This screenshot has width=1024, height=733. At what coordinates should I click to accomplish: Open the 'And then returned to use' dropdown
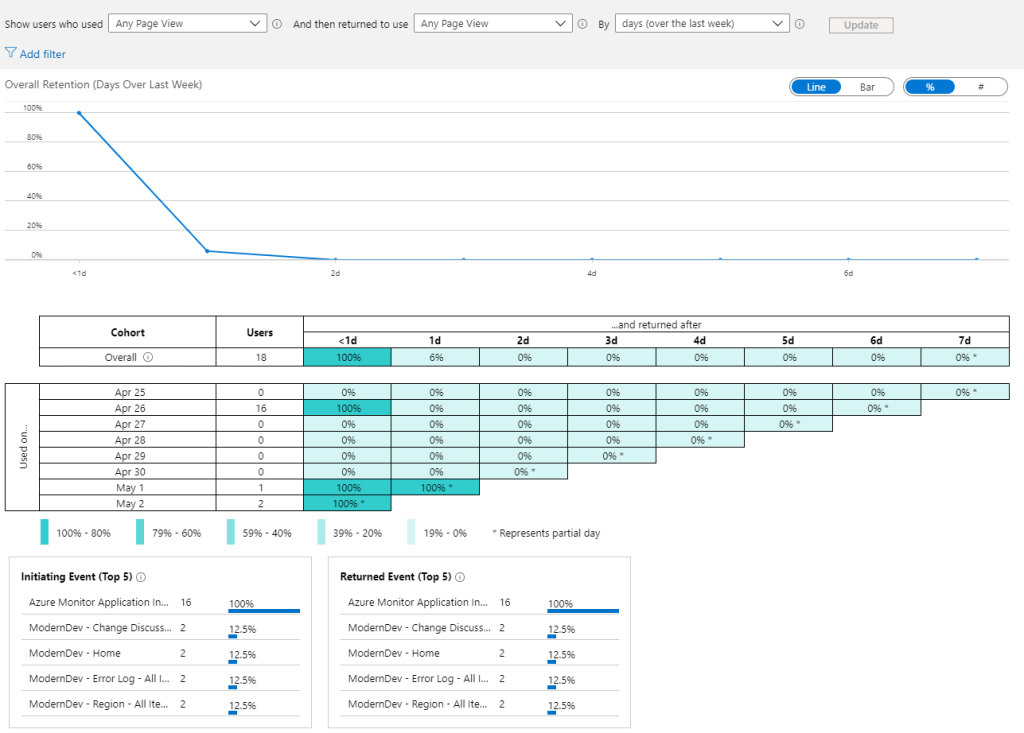tap(492, 24)
